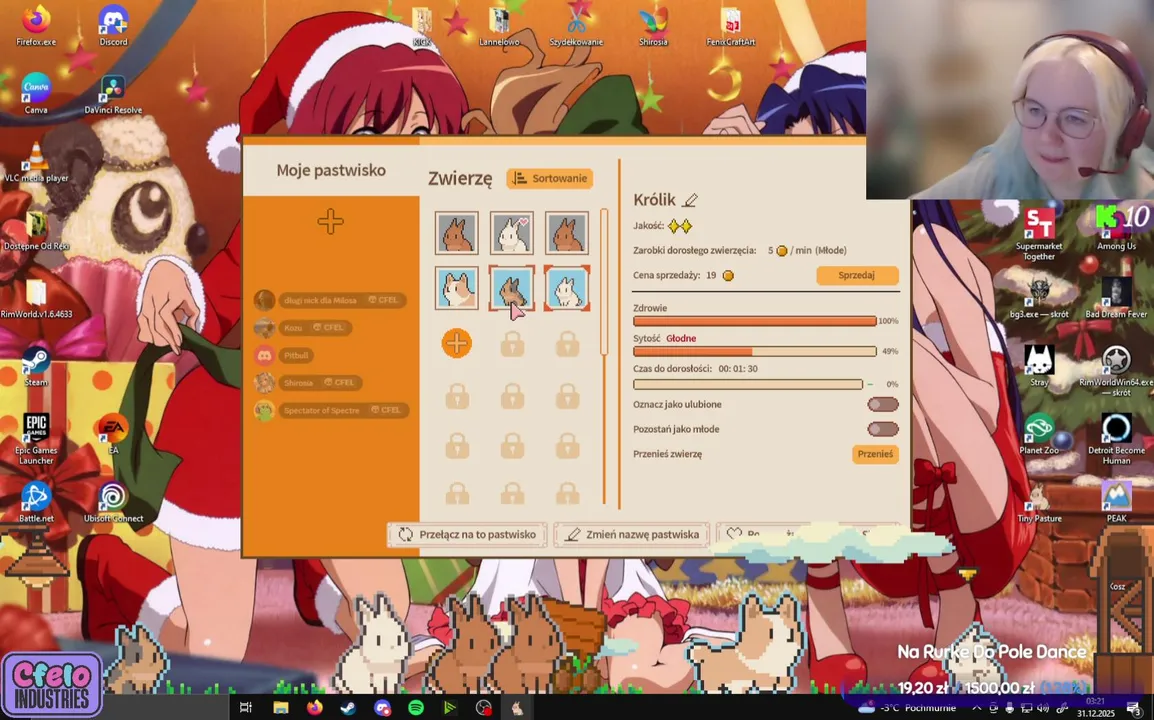Select white rabbit with heart thumbnail
This screenshot has height=720, width=1154.
[x=511, y=233]
